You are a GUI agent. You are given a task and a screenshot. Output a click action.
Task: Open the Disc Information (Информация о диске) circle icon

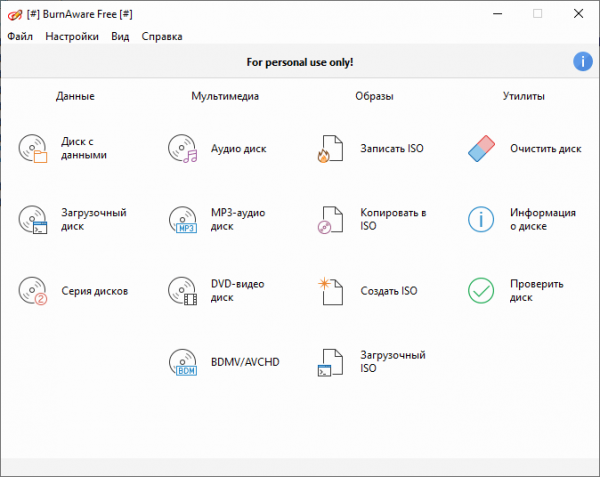pyautogui.click(x=481, y=220)
